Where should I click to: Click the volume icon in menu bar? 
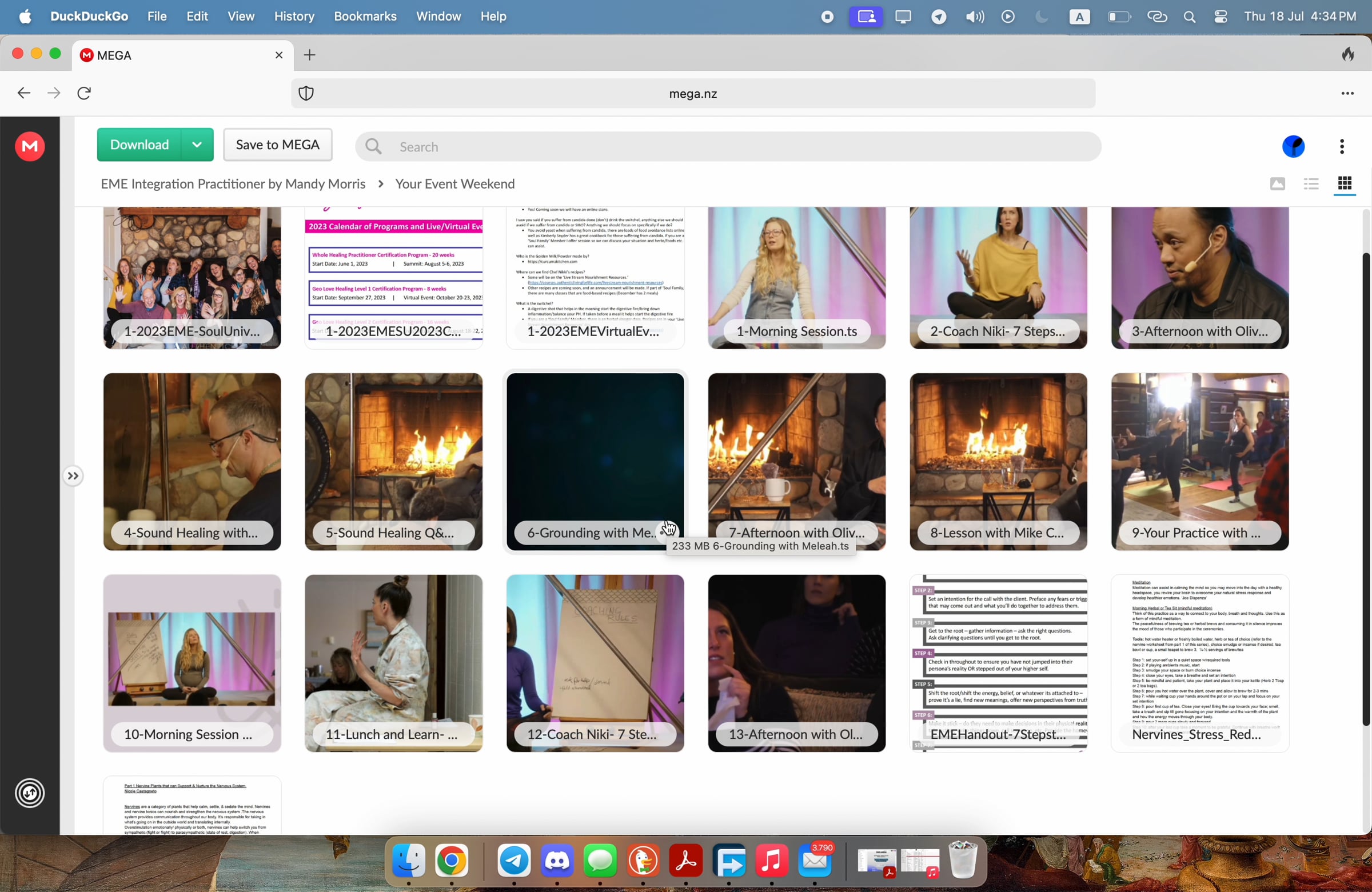974,17
